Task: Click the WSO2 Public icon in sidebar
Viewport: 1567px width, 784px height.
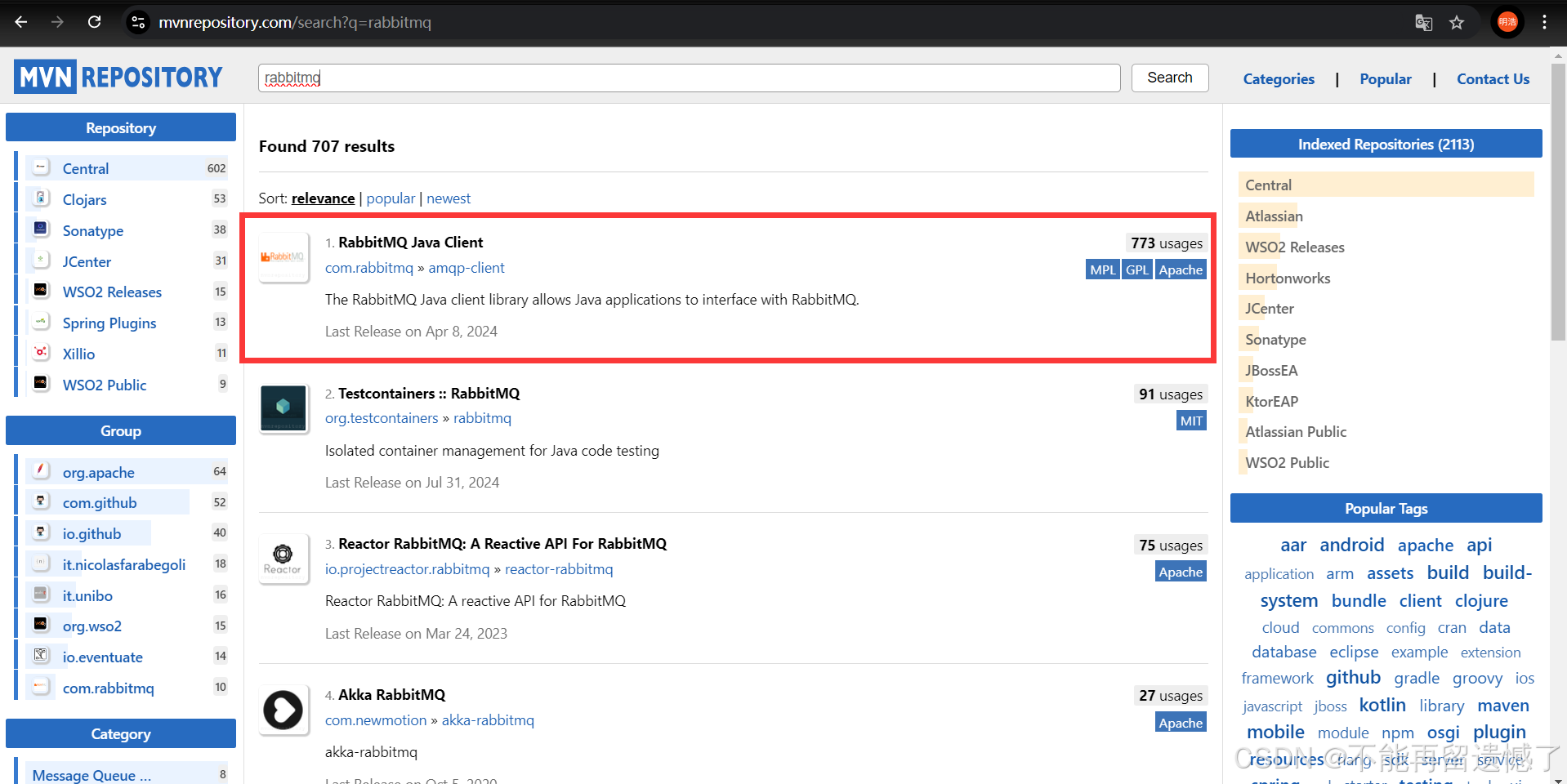Action: pyautogui.click(x=41, y=382)
